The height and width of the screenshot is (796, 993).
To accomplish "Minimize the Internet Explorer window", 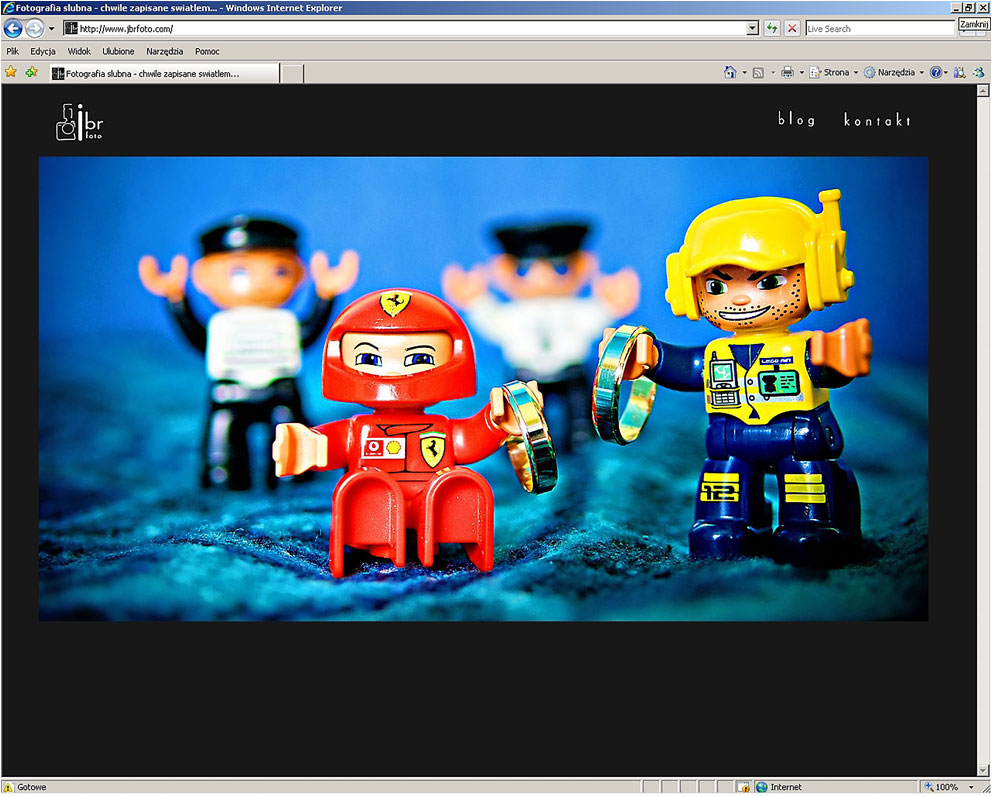I will (956, 8).
